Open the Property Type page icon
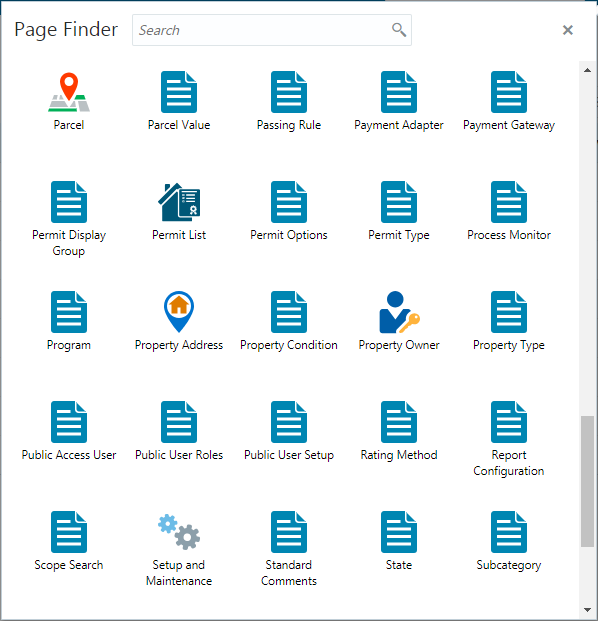Screen dimensions: 598x621 point(509,312)
